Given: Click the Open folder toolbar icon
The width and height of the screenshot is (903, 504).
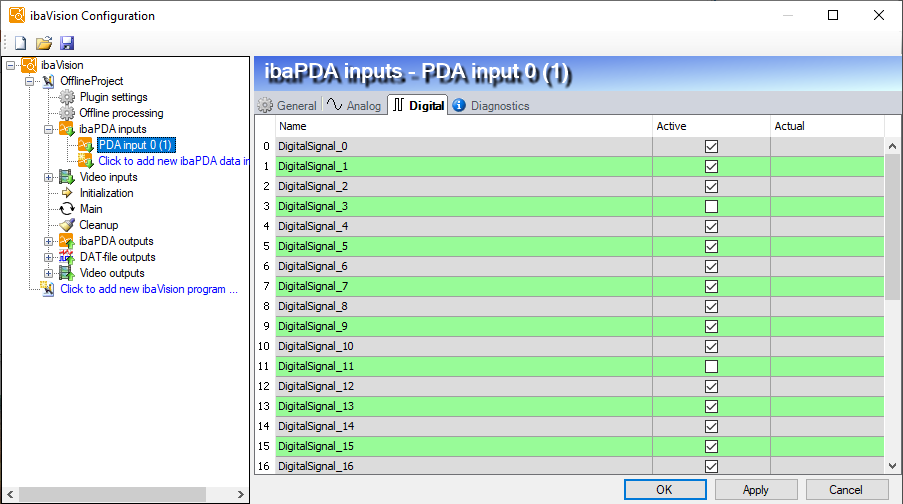Looking at the screenshot, I should tap(44, 43).
